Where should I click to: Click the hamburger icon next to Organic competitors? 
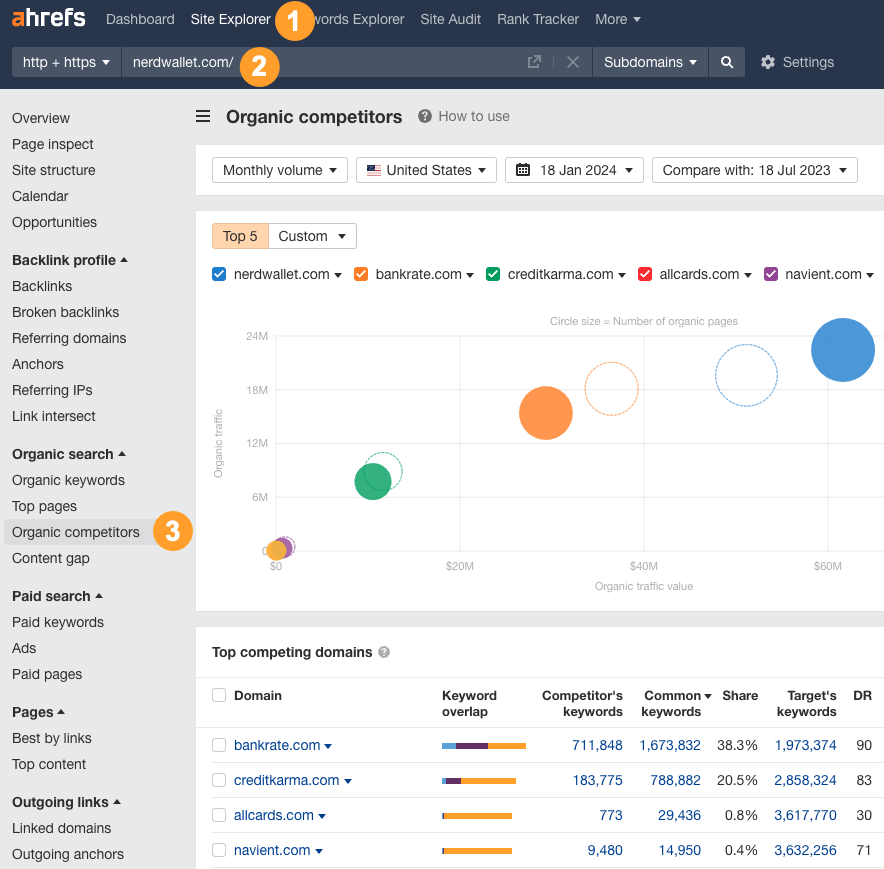click(203, 116)
